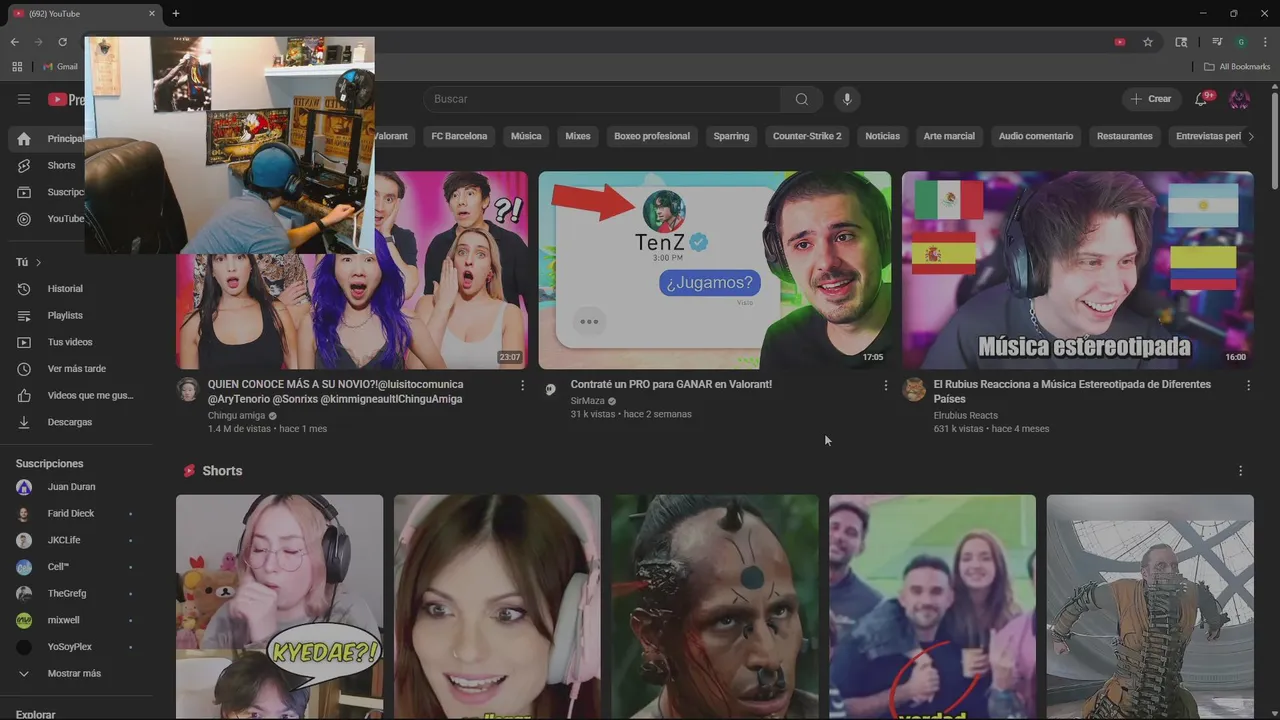Select the Counter-Strike 2 chip
This screenshot has width=1280, height=720.
click(x=807, y=136)
